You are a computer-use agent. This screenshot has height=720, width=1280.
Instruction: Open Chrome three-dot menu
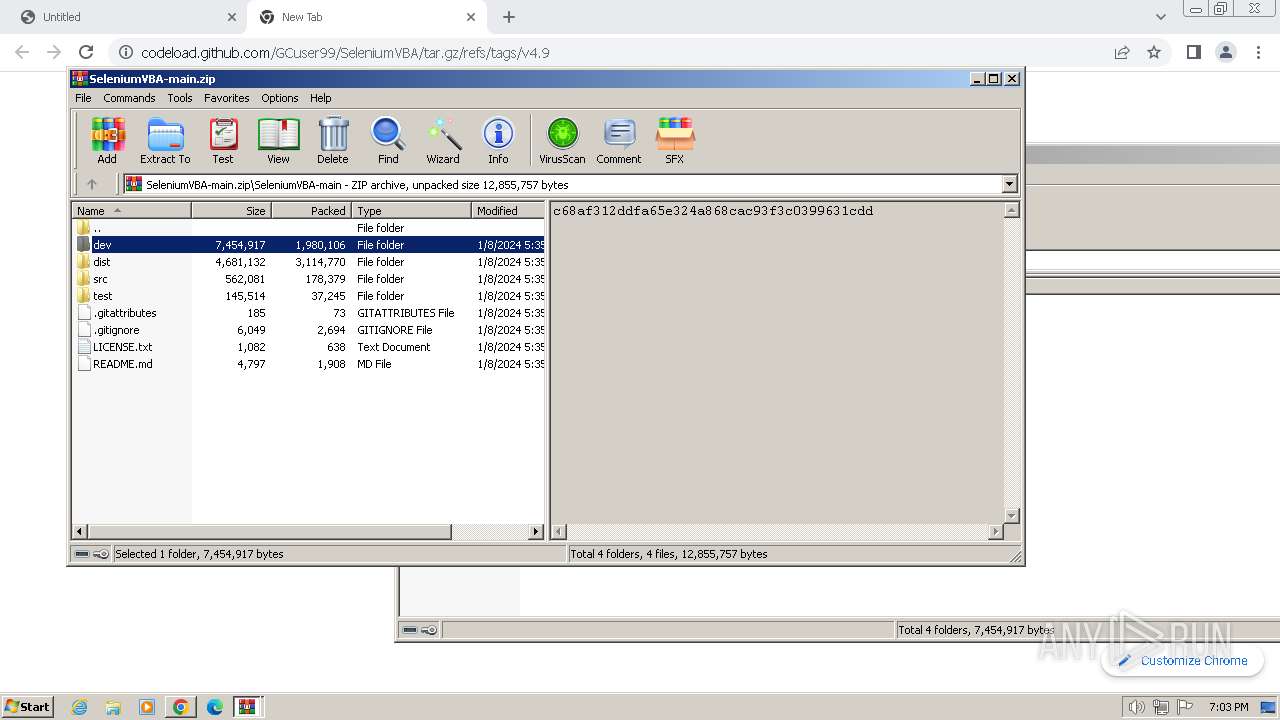[1257, 52]
